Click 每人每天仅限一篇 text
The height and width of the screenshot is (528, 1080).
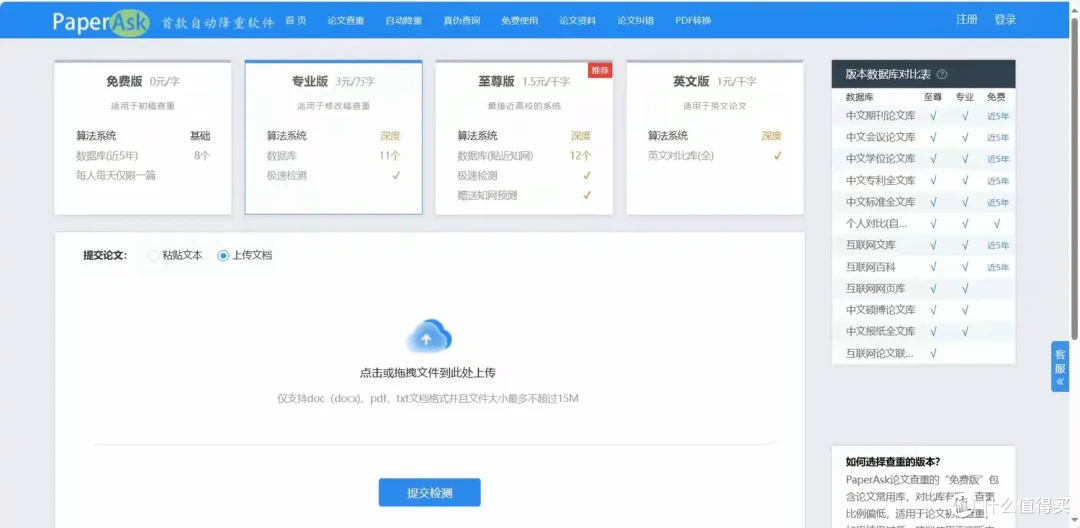(x=116, y=176)
